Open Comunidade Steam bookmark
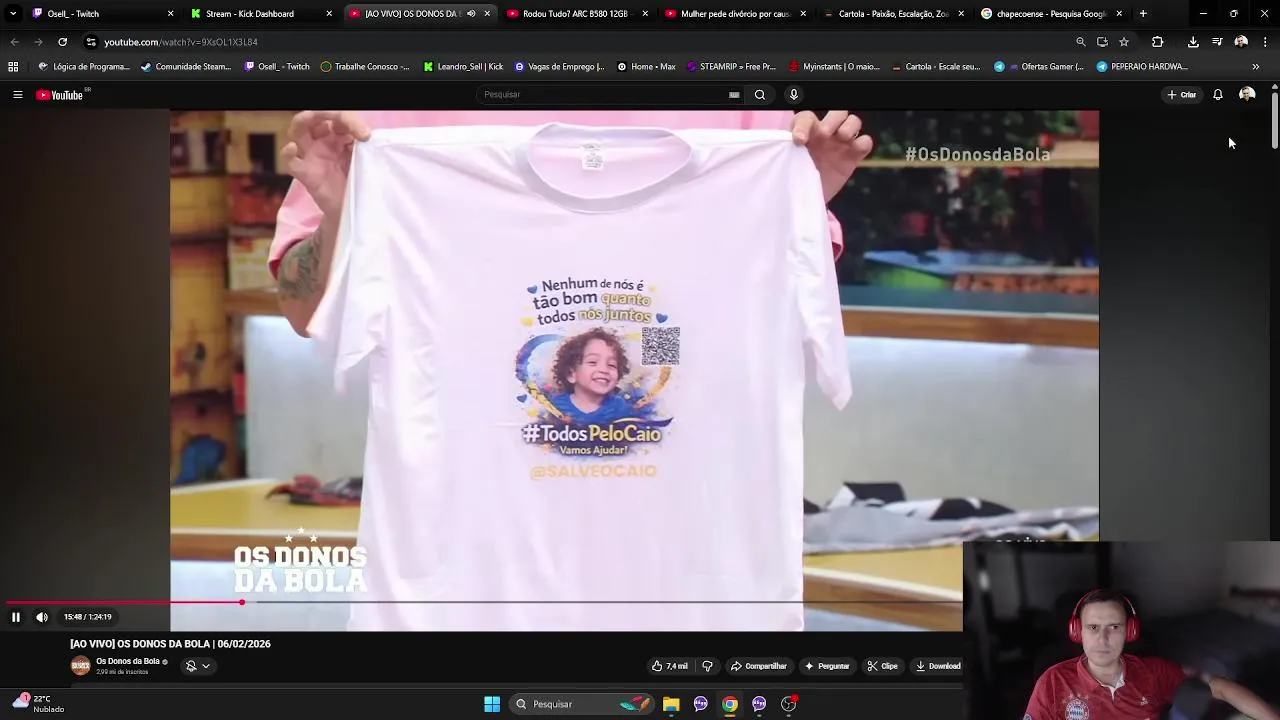 pyautogui.click(x=186, y=67)
